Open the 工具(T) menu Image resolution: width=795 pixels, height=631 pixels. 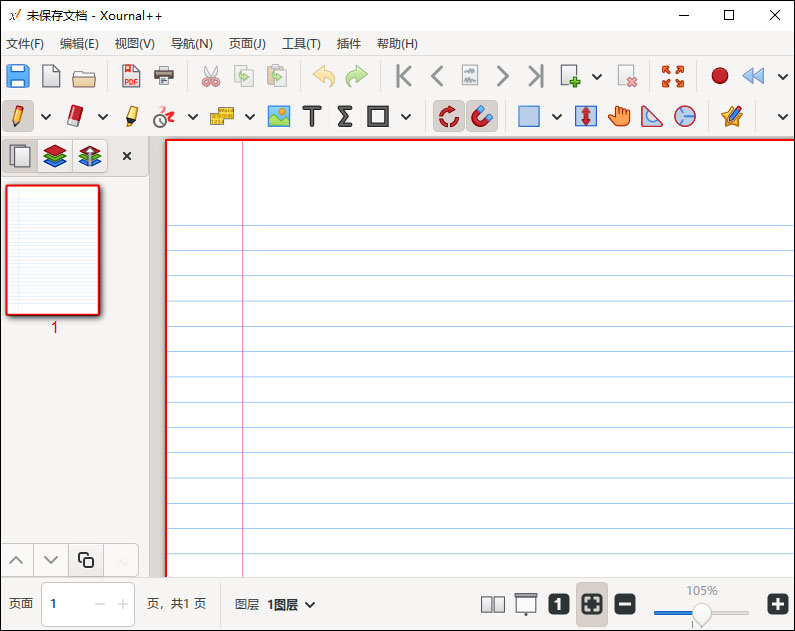pos(301,44)
